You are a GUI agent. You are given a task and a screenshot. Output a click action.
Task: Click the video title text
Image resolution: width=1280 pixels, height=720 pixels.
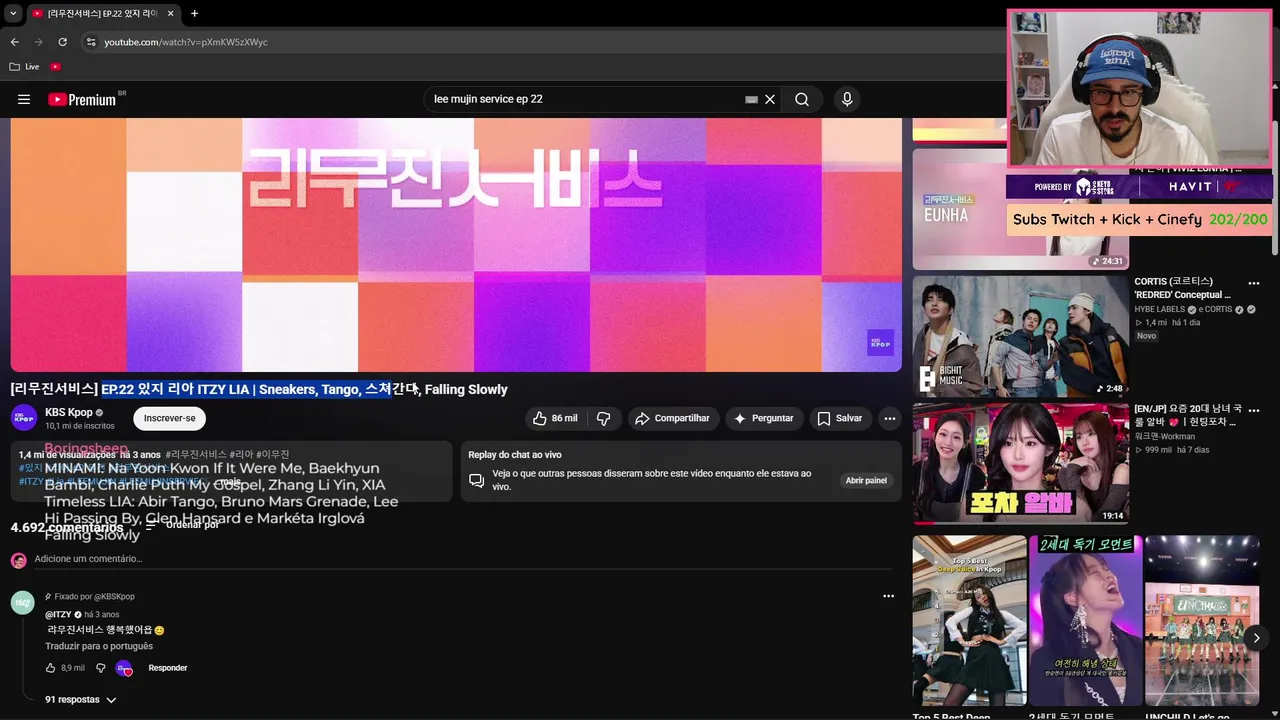[x=259, y=389]
